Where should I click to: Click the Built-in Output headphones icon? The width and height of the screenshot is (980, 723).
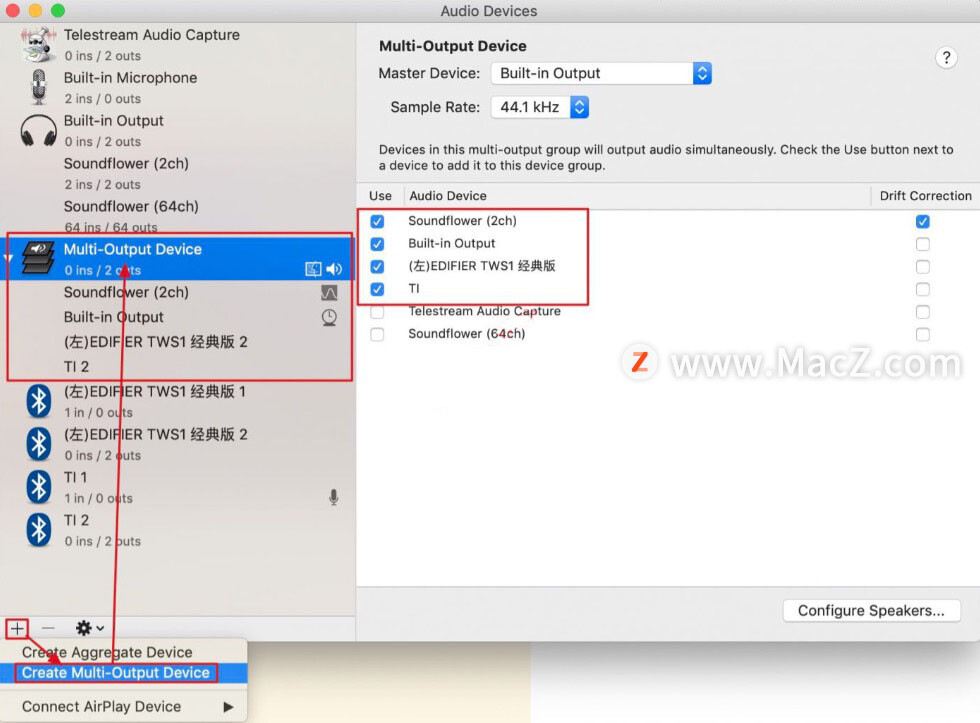click(38, 130)
